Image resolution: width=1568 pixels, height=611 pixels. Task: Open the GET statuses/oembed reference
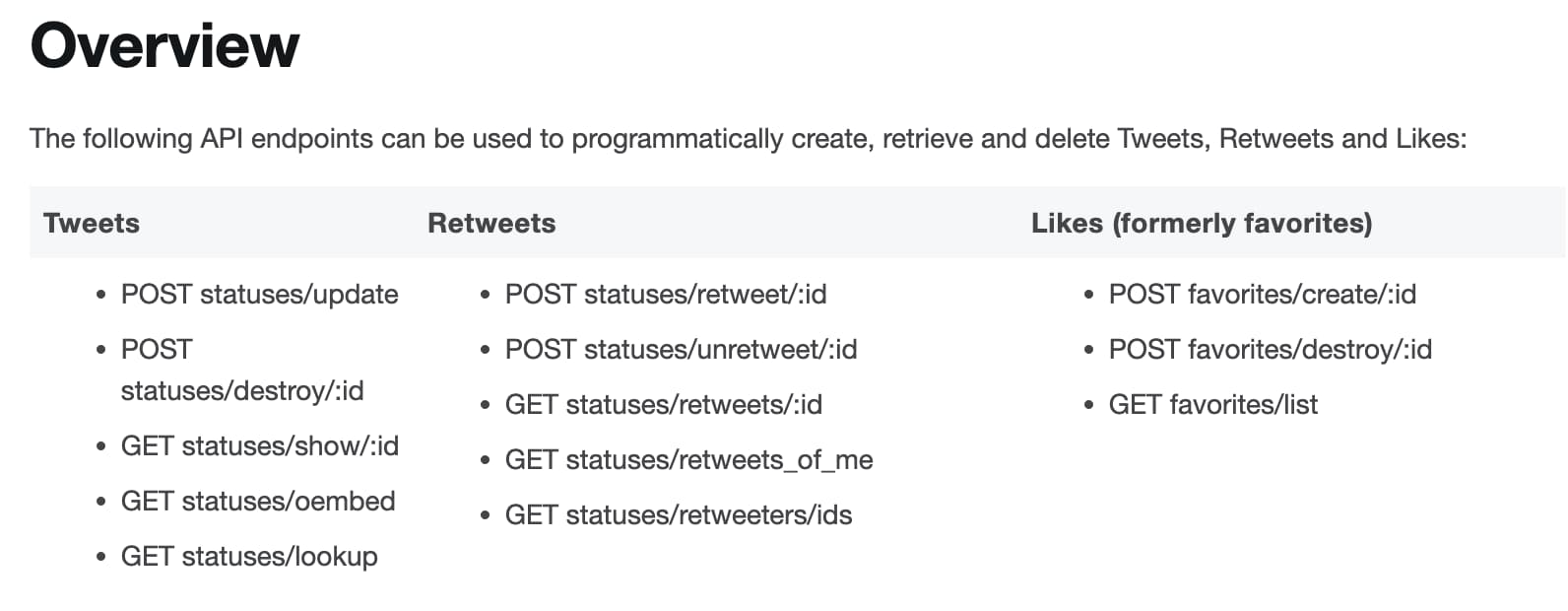coord(258,502)
